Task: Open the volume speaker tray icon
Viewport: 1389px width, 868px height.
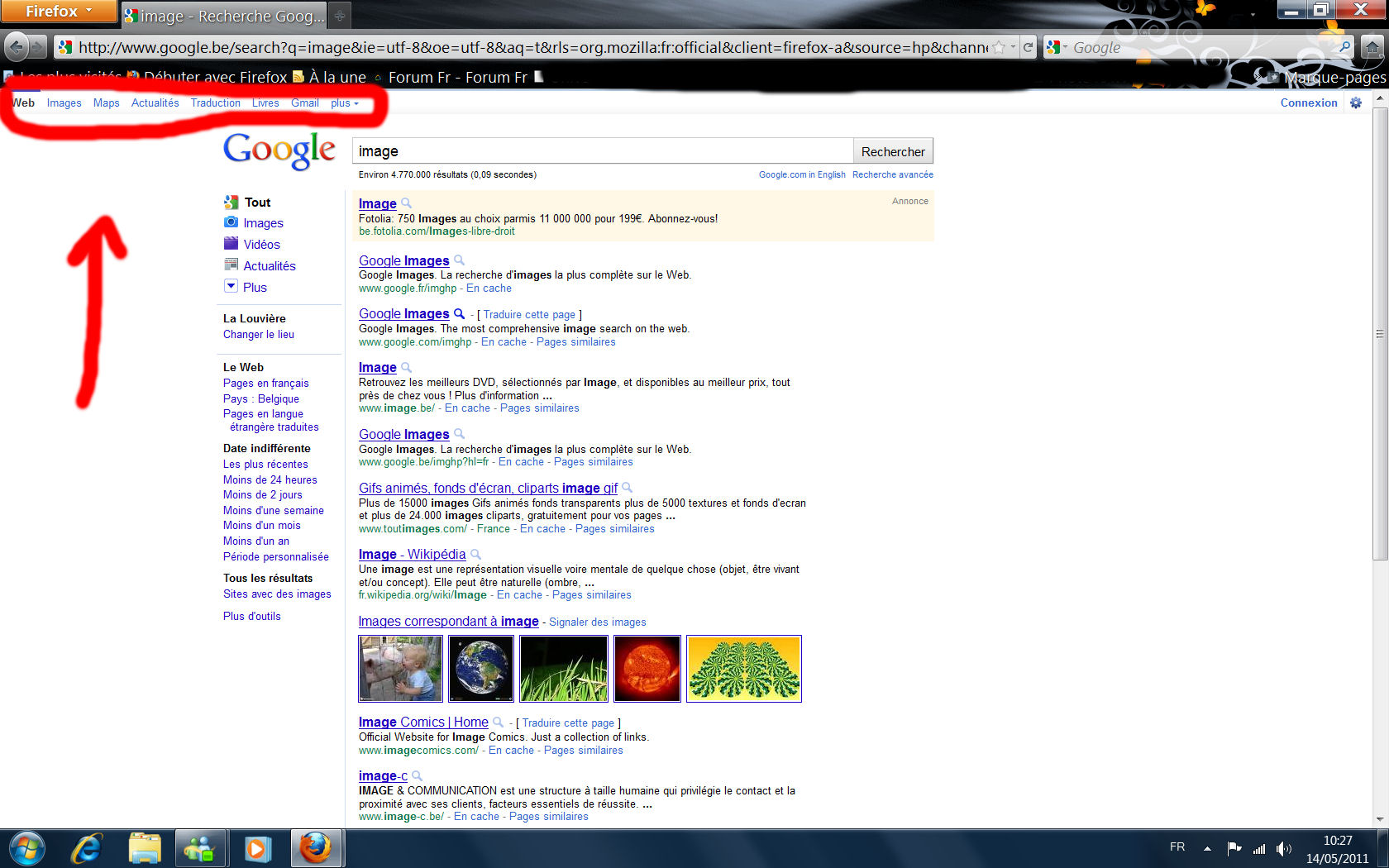Action: click(1283, 848)
